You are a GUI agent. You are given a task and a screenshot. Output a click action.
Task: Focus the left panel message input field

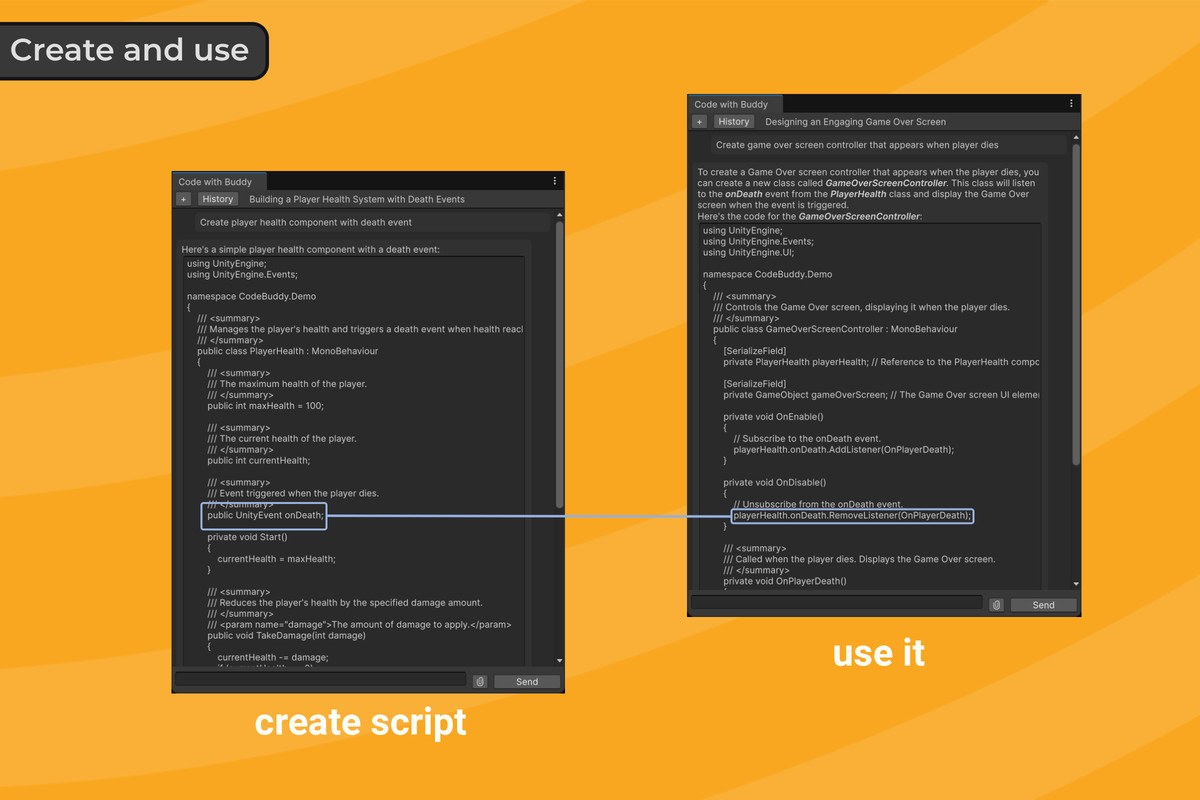tap(320, 679)
